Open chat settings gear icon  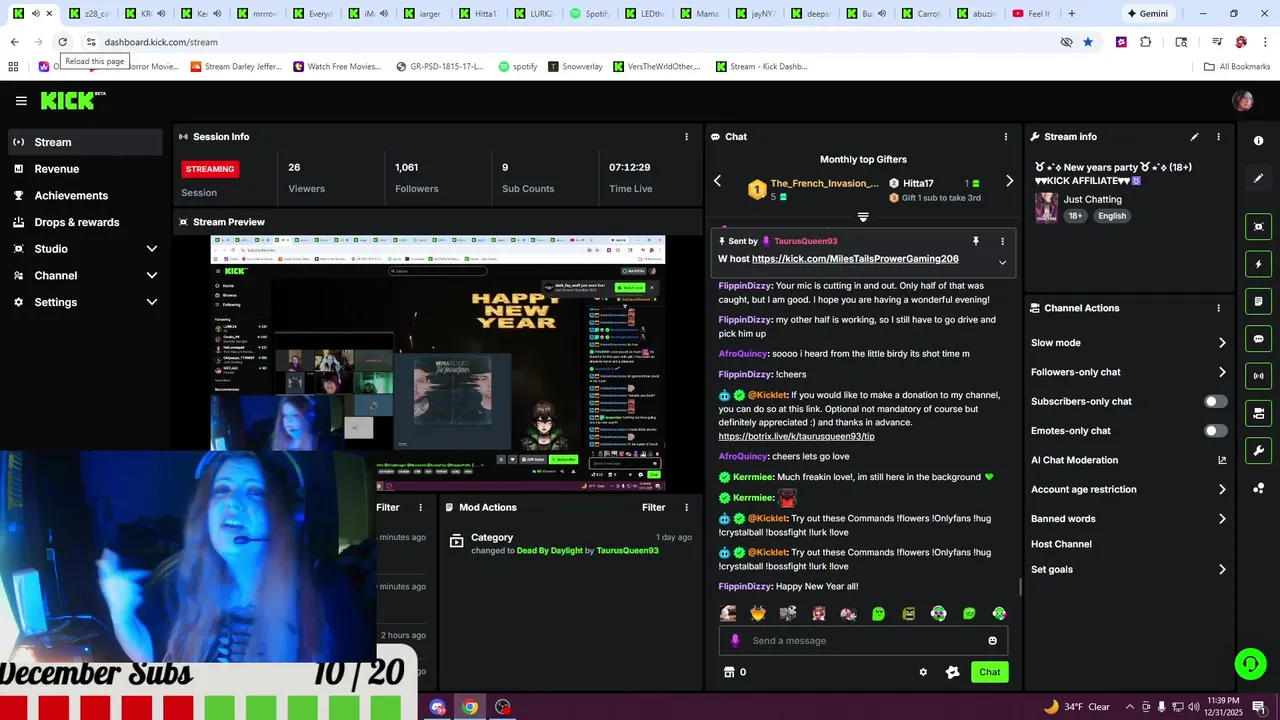point(923,672)
